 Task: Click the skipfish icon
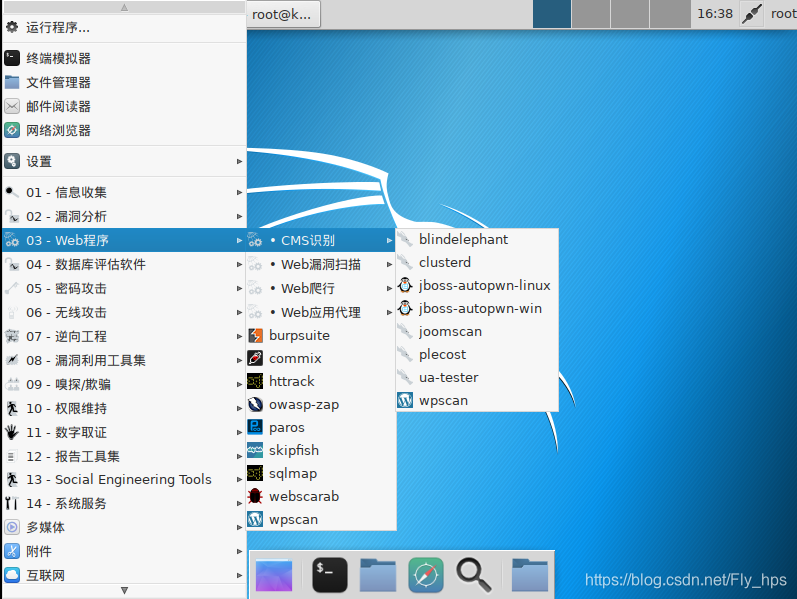tap(255, 451)
